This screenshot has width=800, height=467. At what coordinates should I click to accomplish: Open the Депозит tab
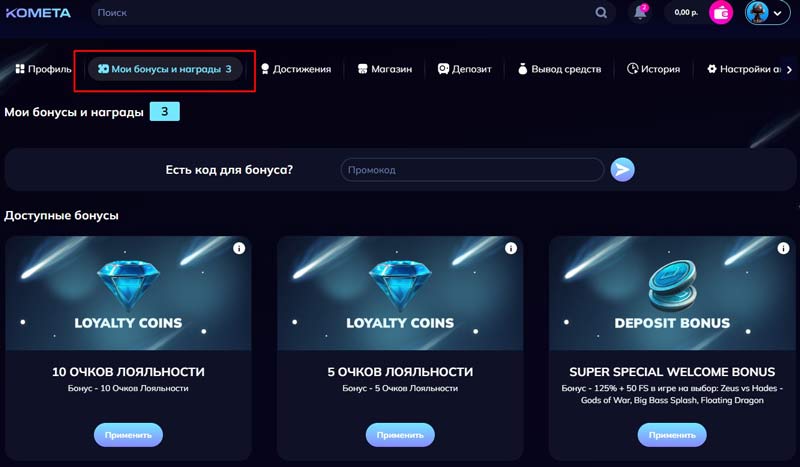coord(464,69)
